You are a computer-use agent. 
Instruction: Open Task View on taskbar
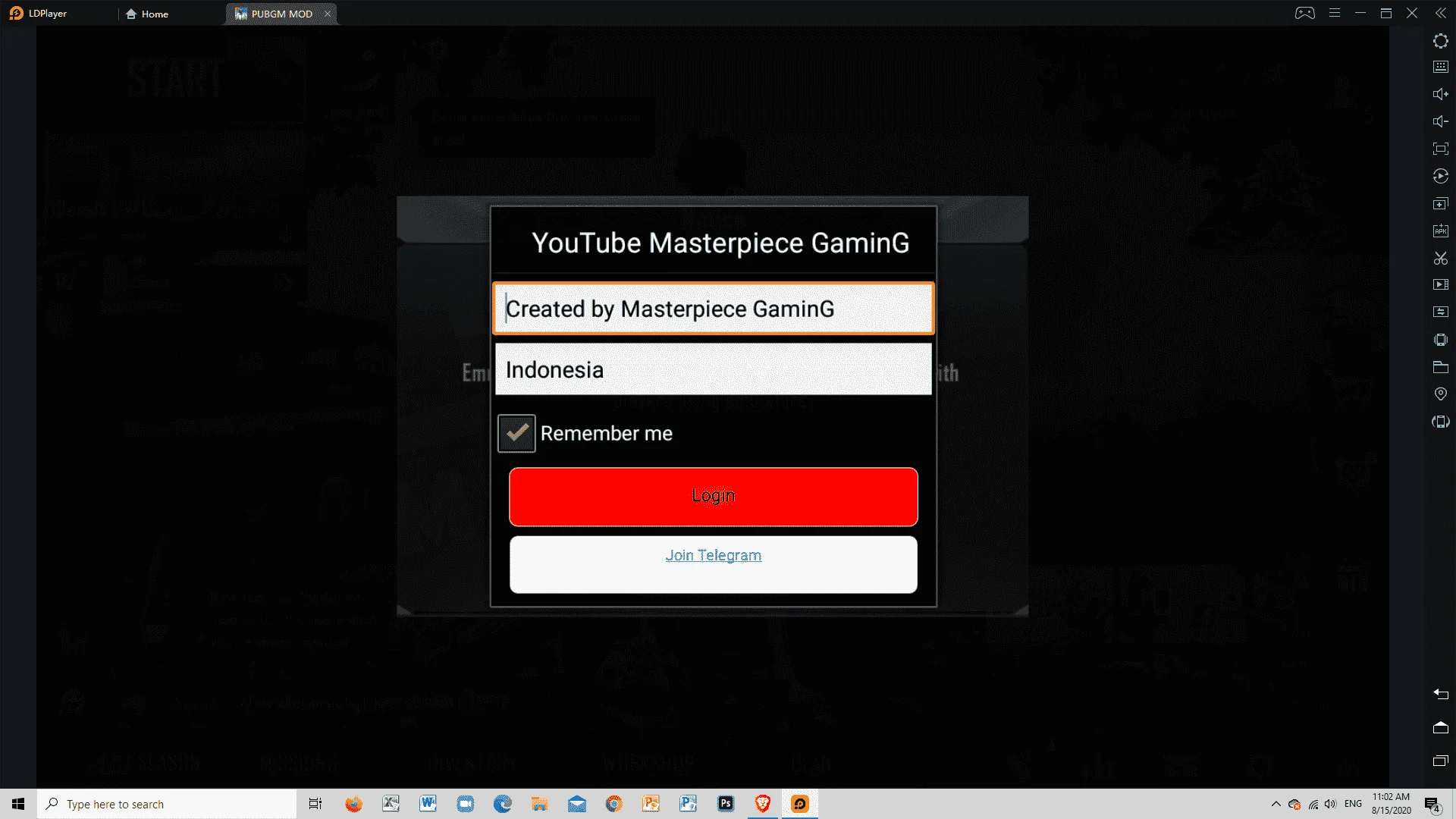pos(315,804)
